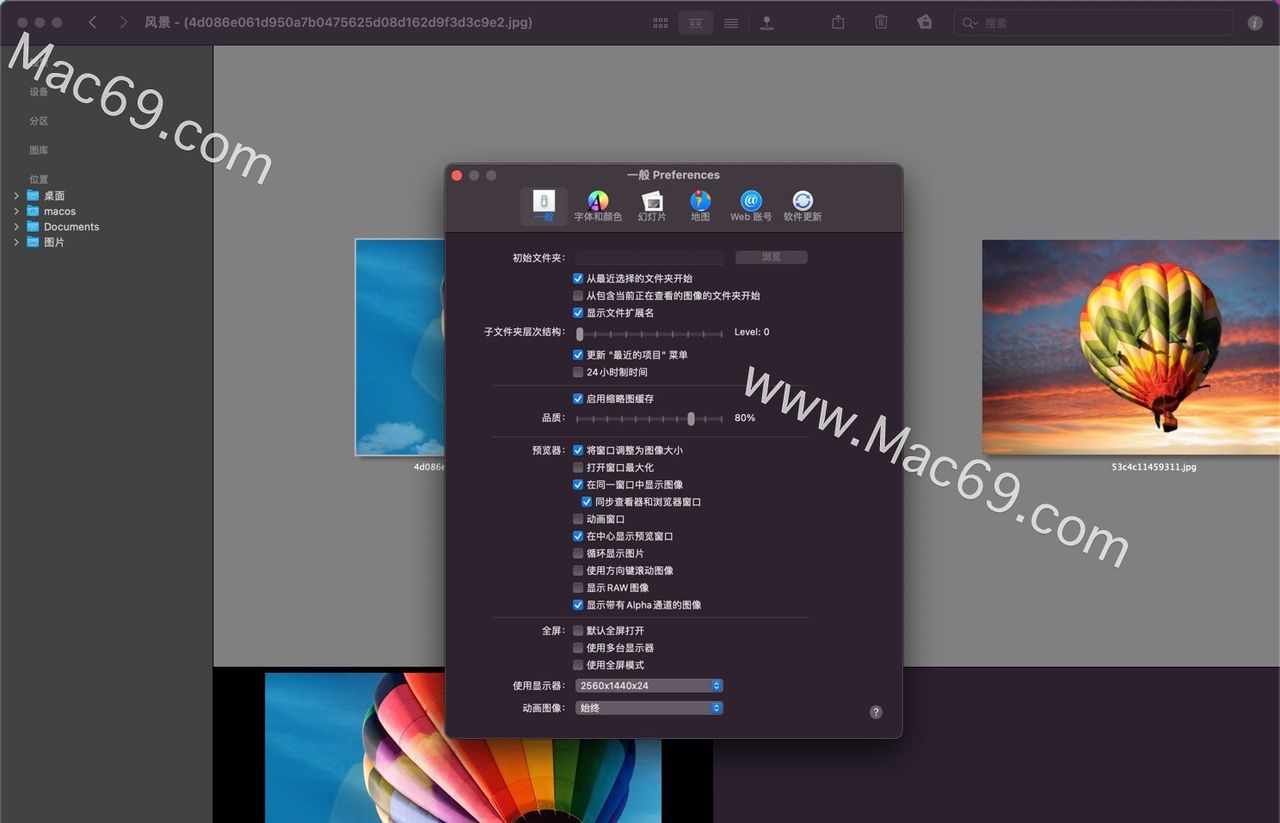Toggle 在中心显示预览窗口
This screenshot has width=1280, height=823.
tap(578, 536)
